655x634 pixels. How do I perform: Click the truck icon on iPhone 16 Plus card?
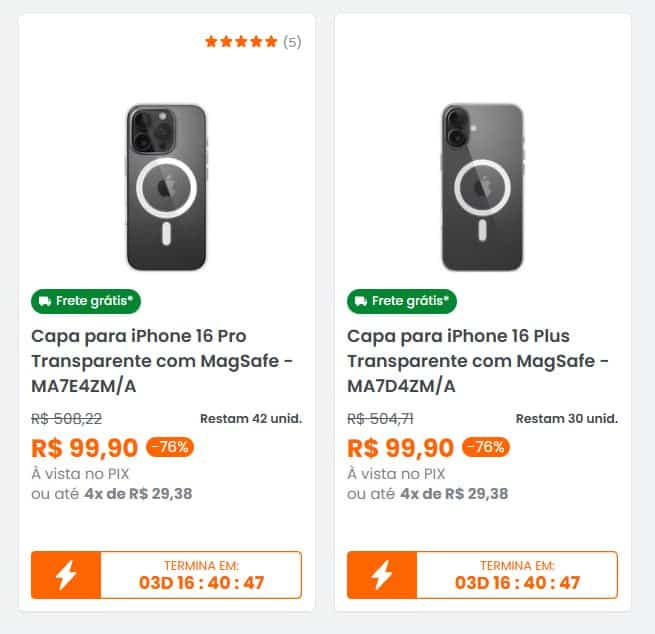point(360,300)
